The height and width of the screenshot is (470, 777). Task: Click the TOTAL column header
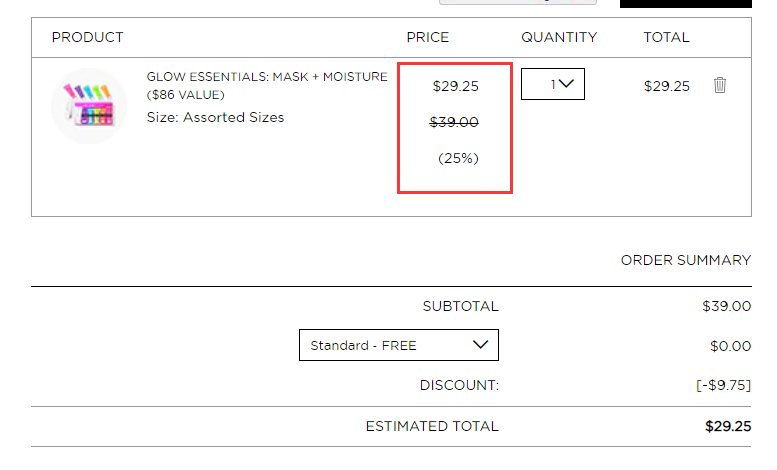(666, 37)
